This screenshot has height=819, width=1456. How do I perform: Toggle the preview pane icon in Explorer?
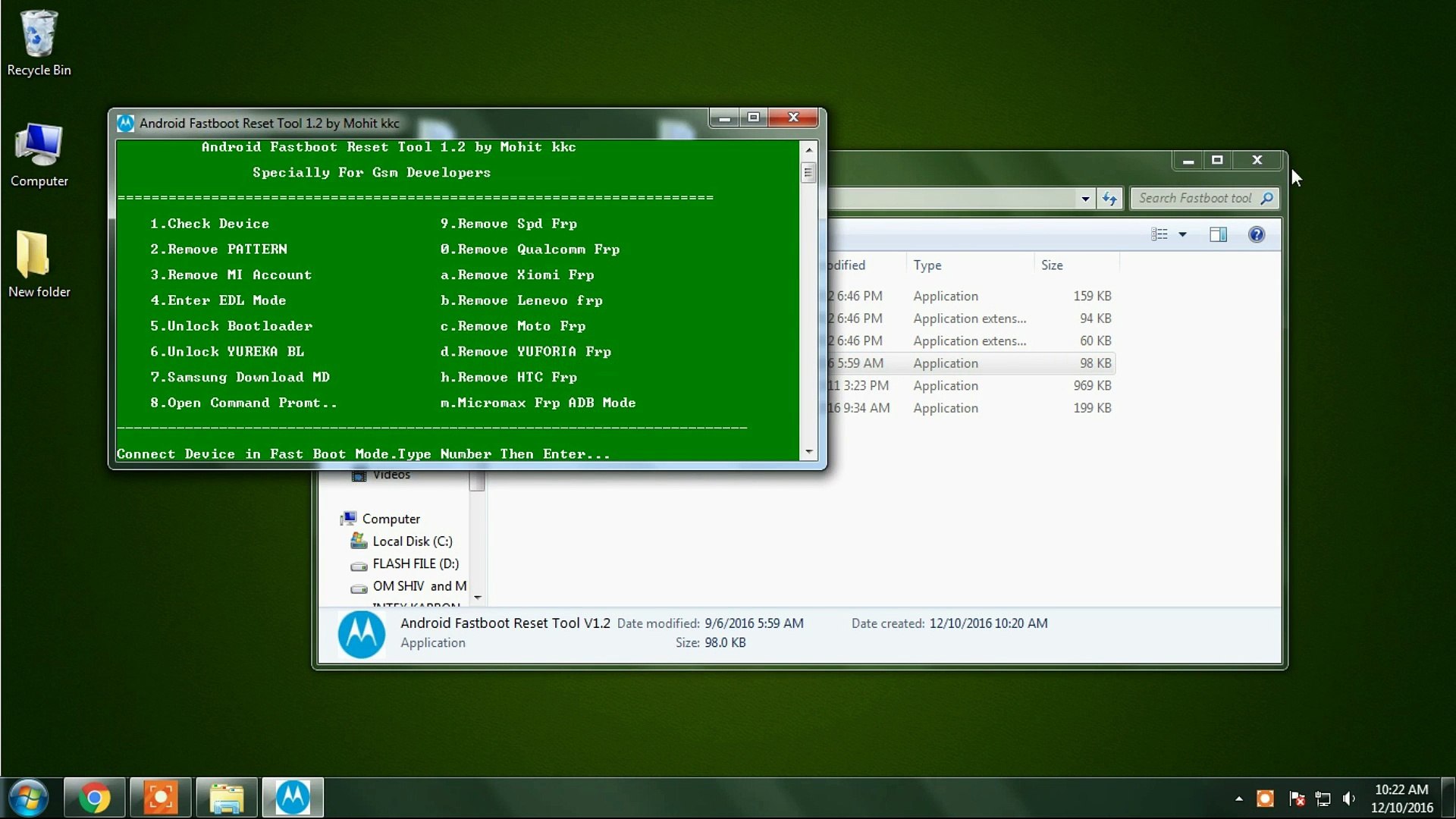pos(1218,235)
